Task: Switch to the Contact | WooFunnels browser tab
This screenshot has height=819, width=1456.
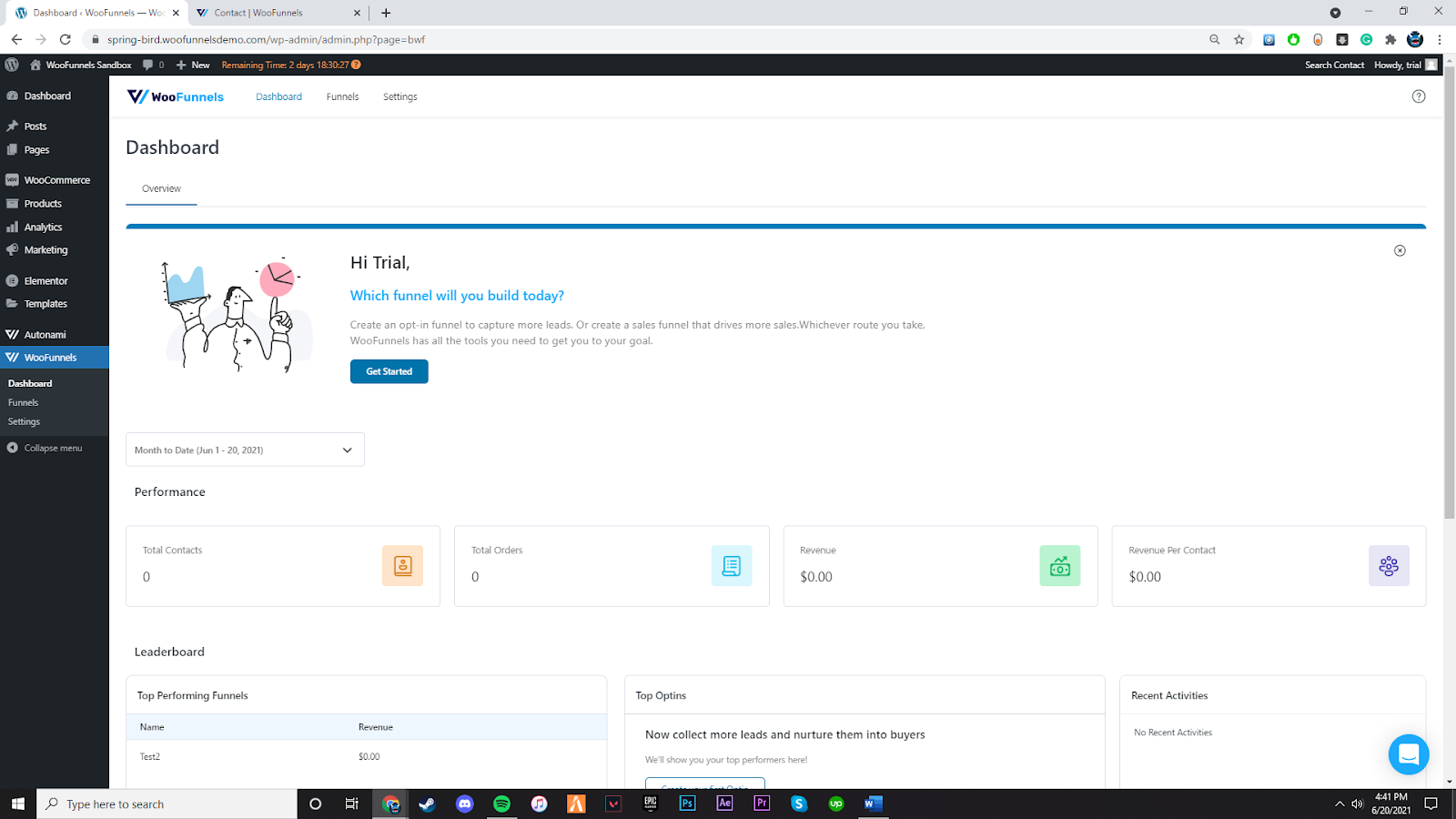Action: pyautogui.click(x=278, y=13)
